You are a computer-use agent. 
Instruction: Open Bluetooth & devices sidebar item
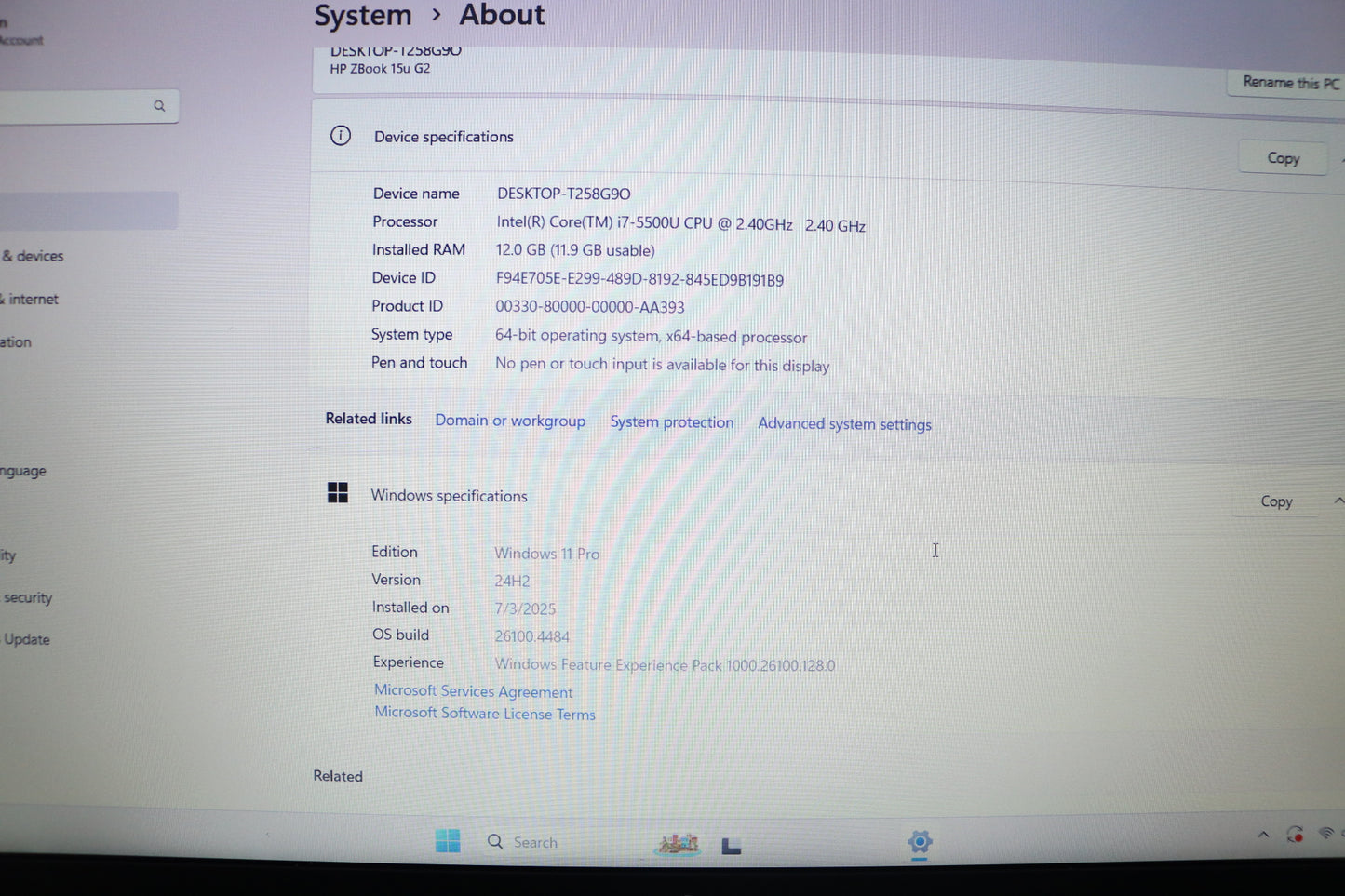click(x=33, y=256)
